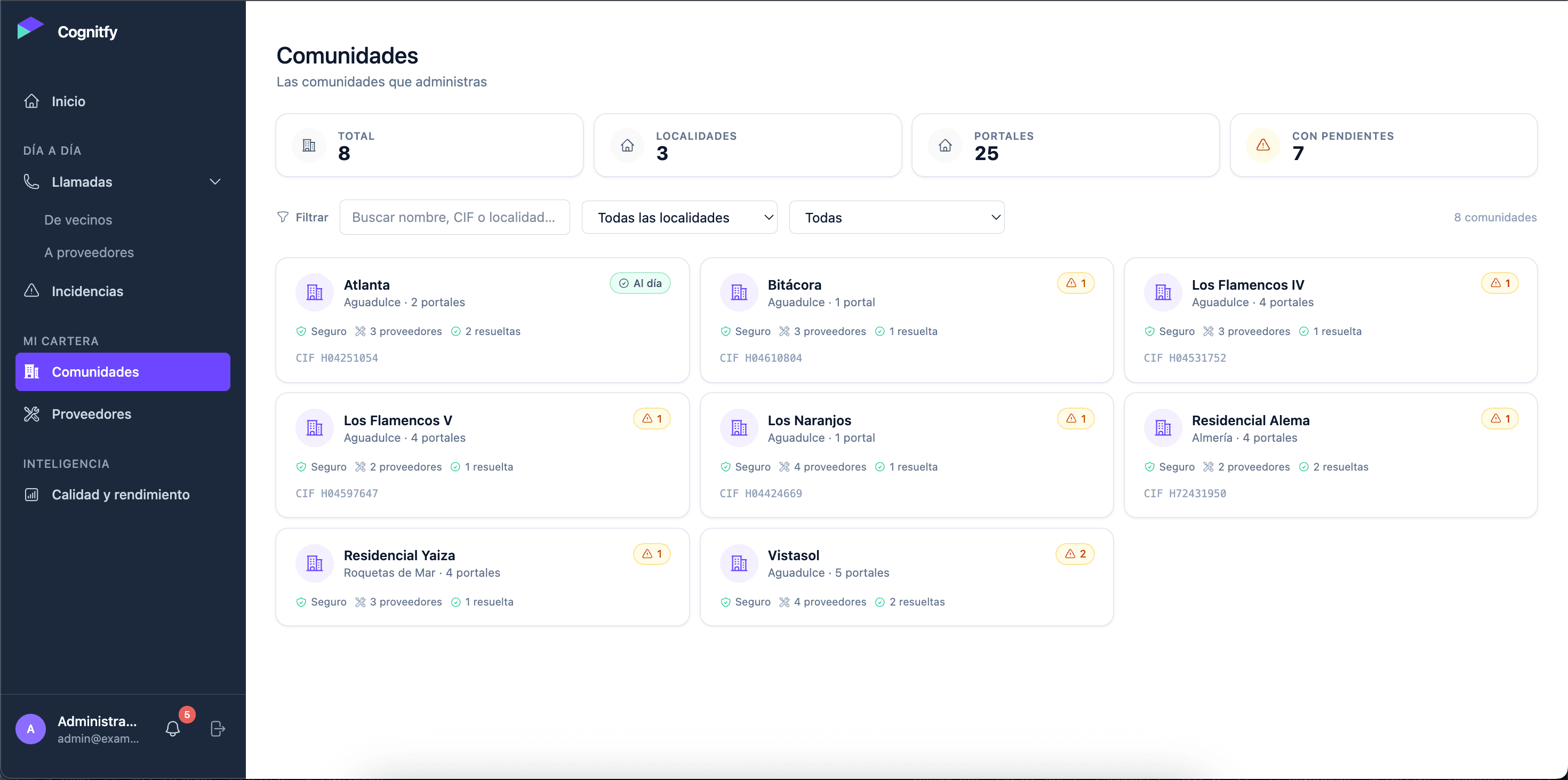Image resolution: width=1568 pixels, height=780 pixels.
Task: Click the Cognitfy logo icon
Action: click(30, 29)
